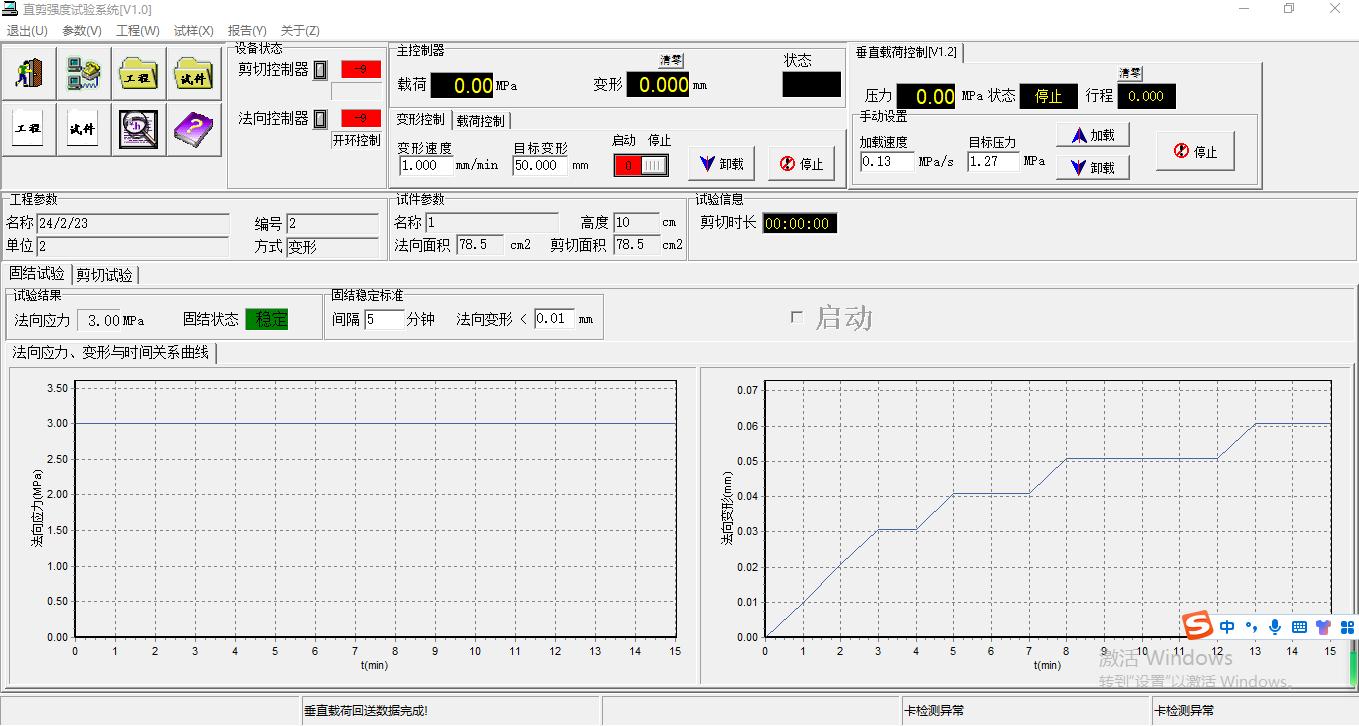Viewport: 1359px width, 726px height.
Task: Switch to the 剪切试验 tab
Action: tap(105, 275)
